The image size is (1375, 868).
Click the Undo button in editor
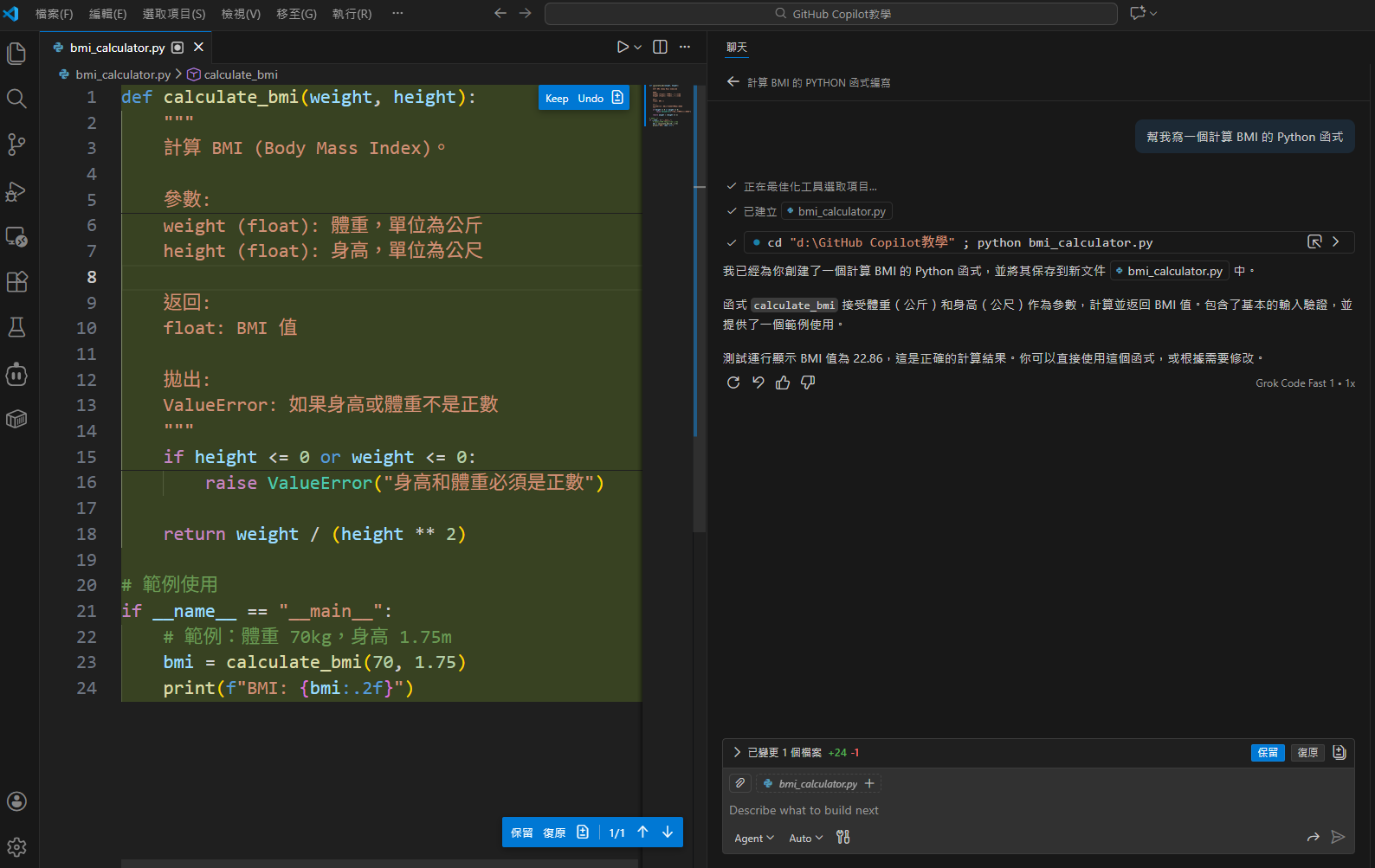pos(591,99)
